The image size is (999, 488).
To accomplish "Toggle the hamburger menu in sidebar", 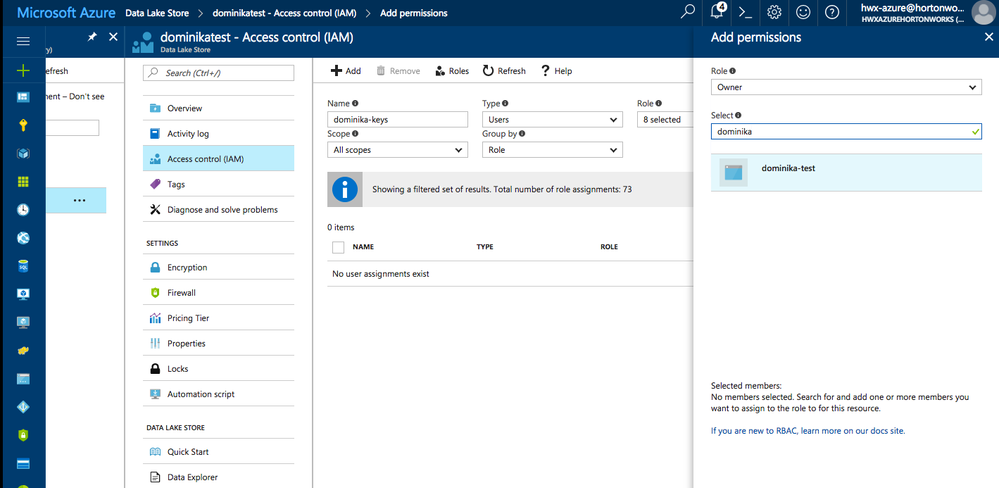I will pos(23,41).
